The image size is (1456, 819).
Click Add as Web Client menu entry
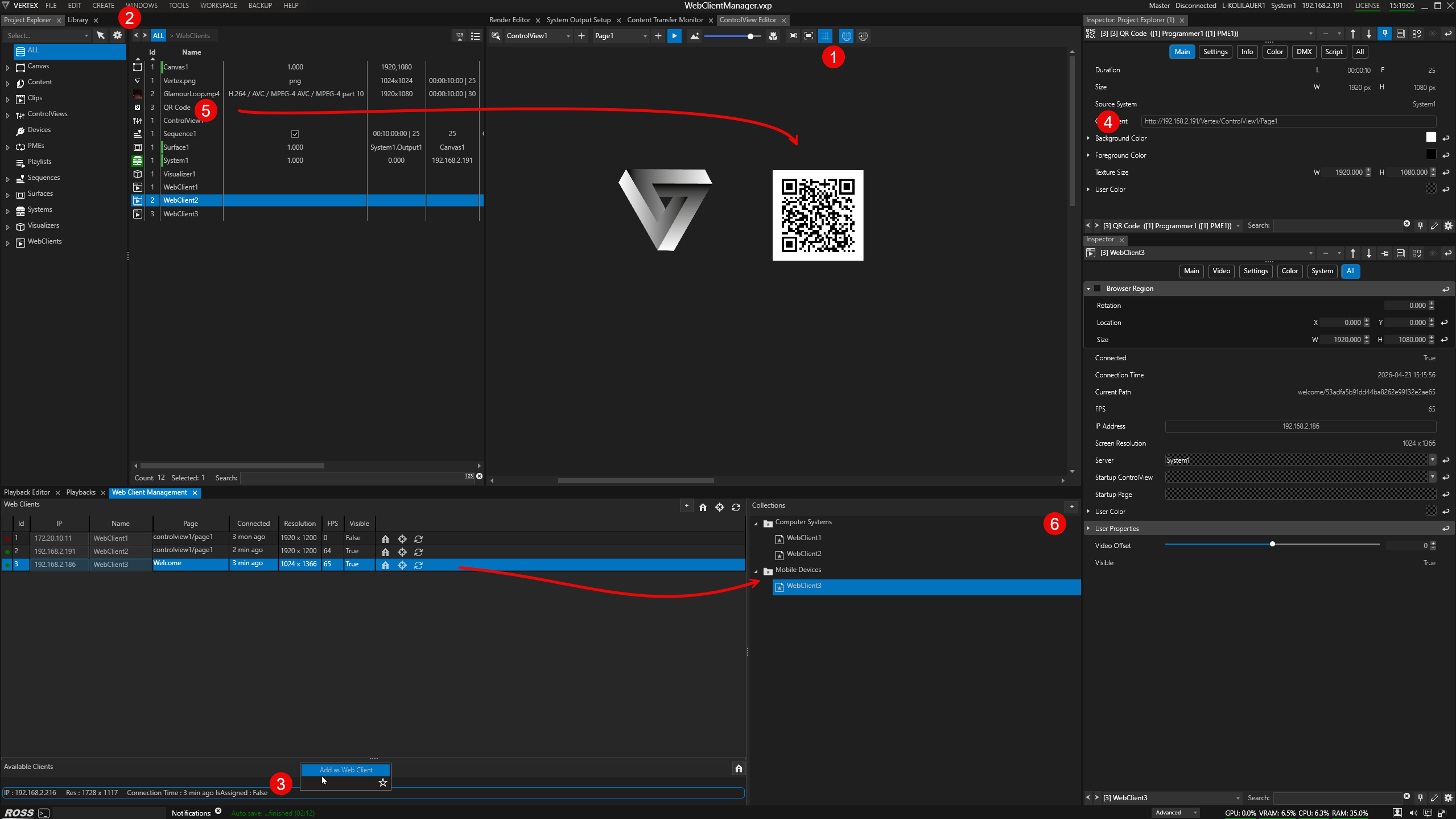coord(345,770)
